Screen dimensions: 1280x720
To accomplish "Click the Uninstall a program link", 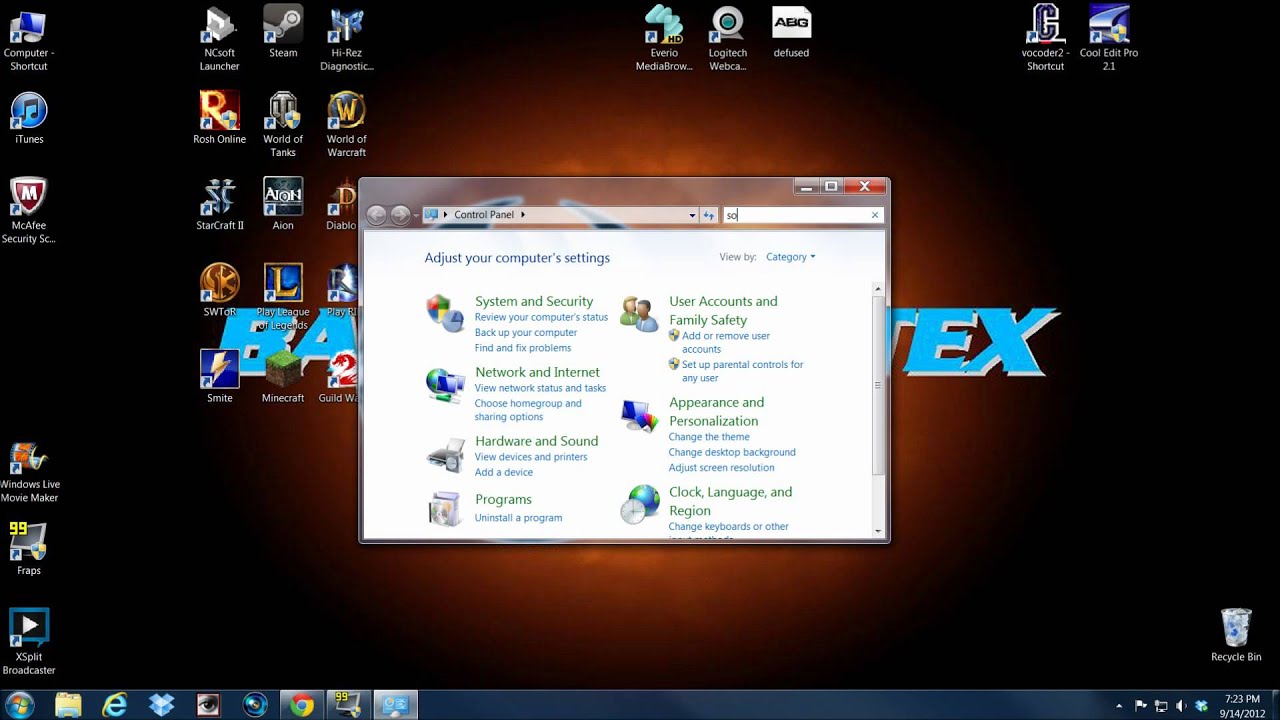I will [518, 518].
